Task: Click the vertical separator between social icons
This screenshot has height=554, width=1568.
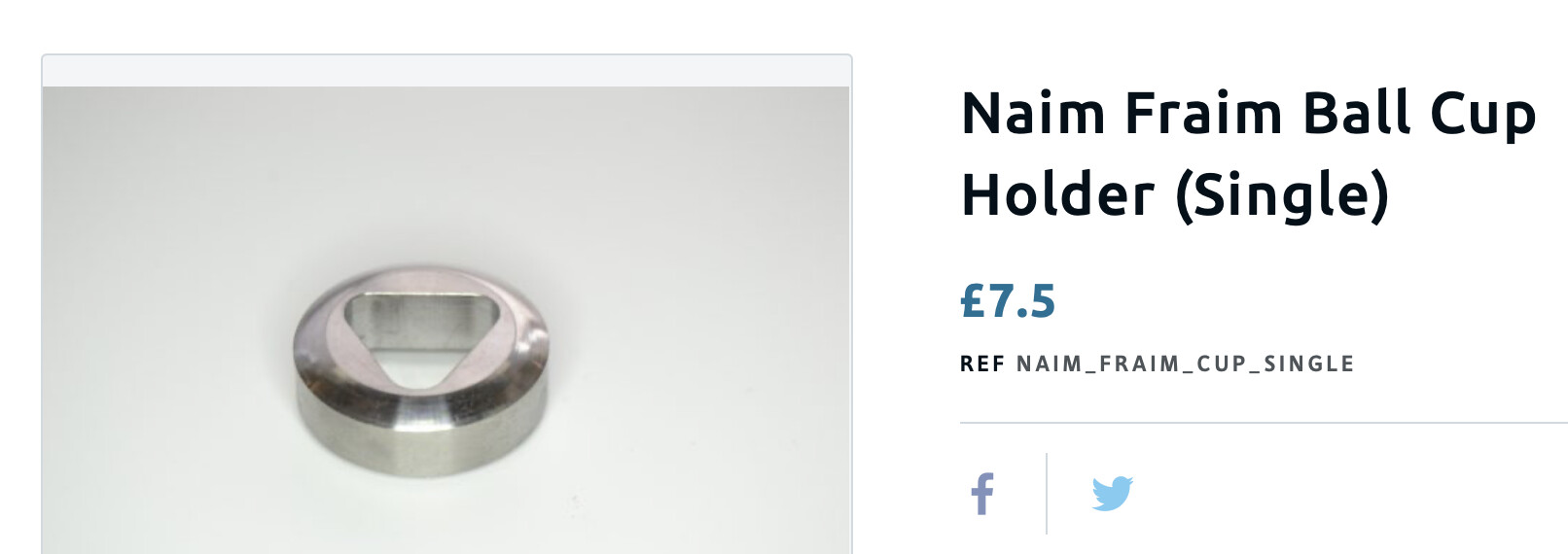Action: click(1047, 494)
